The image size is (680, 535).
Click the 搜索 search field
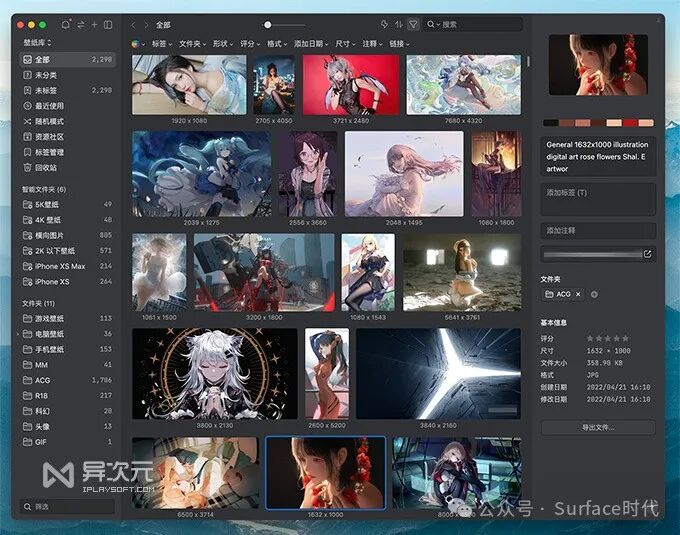(473, 24)
